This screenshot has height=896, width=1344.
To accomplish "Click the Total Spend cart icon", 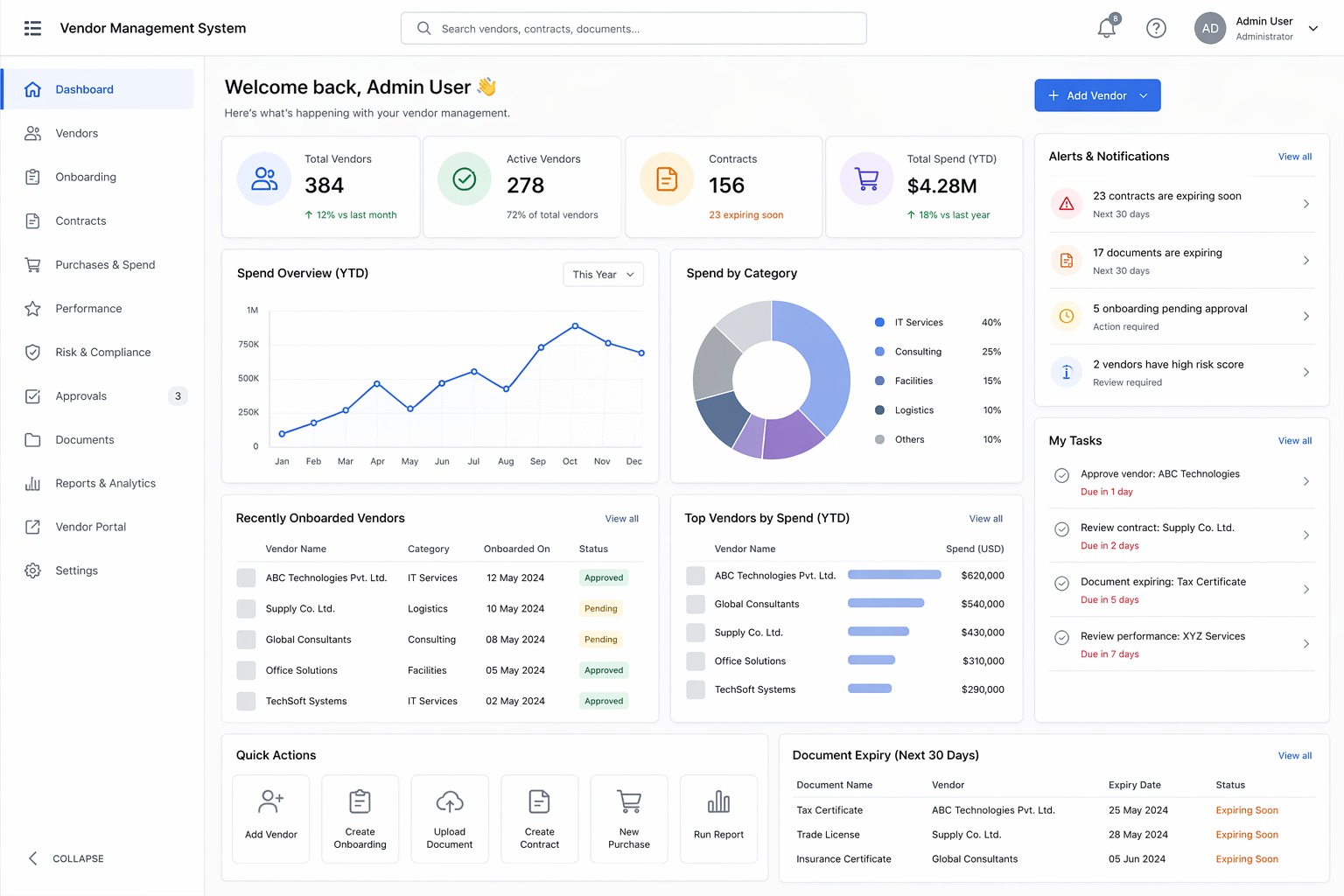I will click(x=866, y=179).
